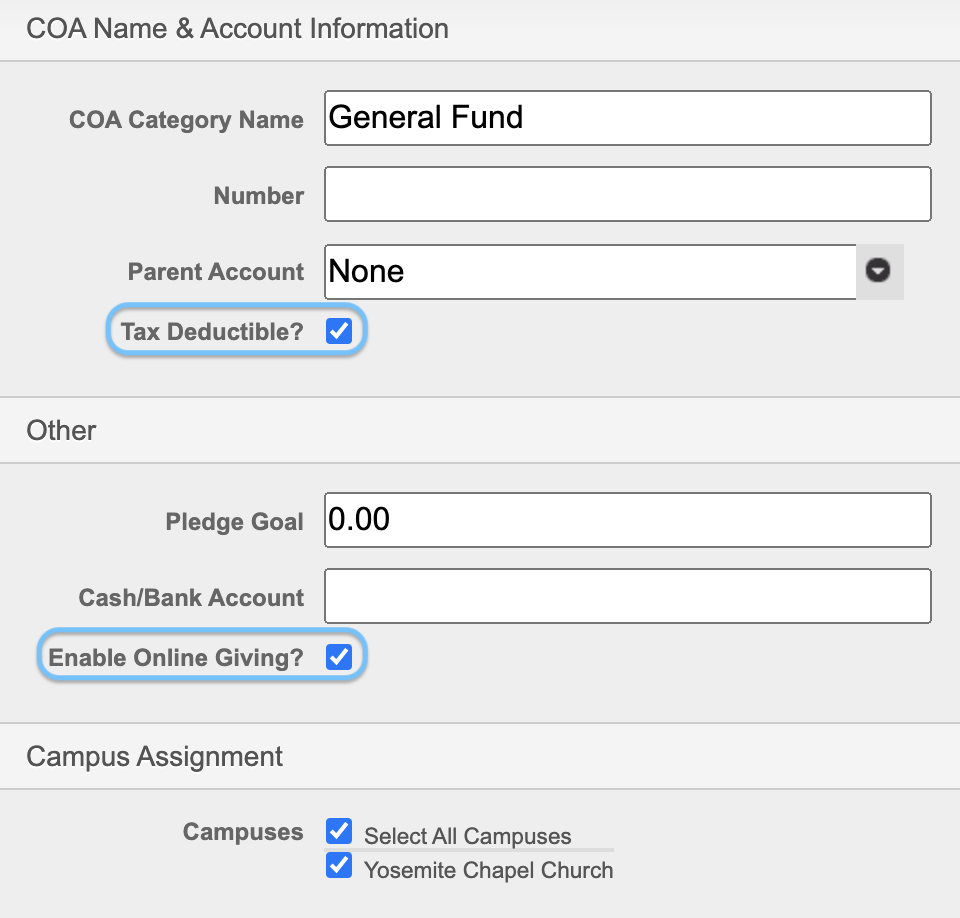This screenshot has height=918, width=960.
Task: Toggle the Yosemite Chapel Church campus checkbox
Action: [339, 865]
